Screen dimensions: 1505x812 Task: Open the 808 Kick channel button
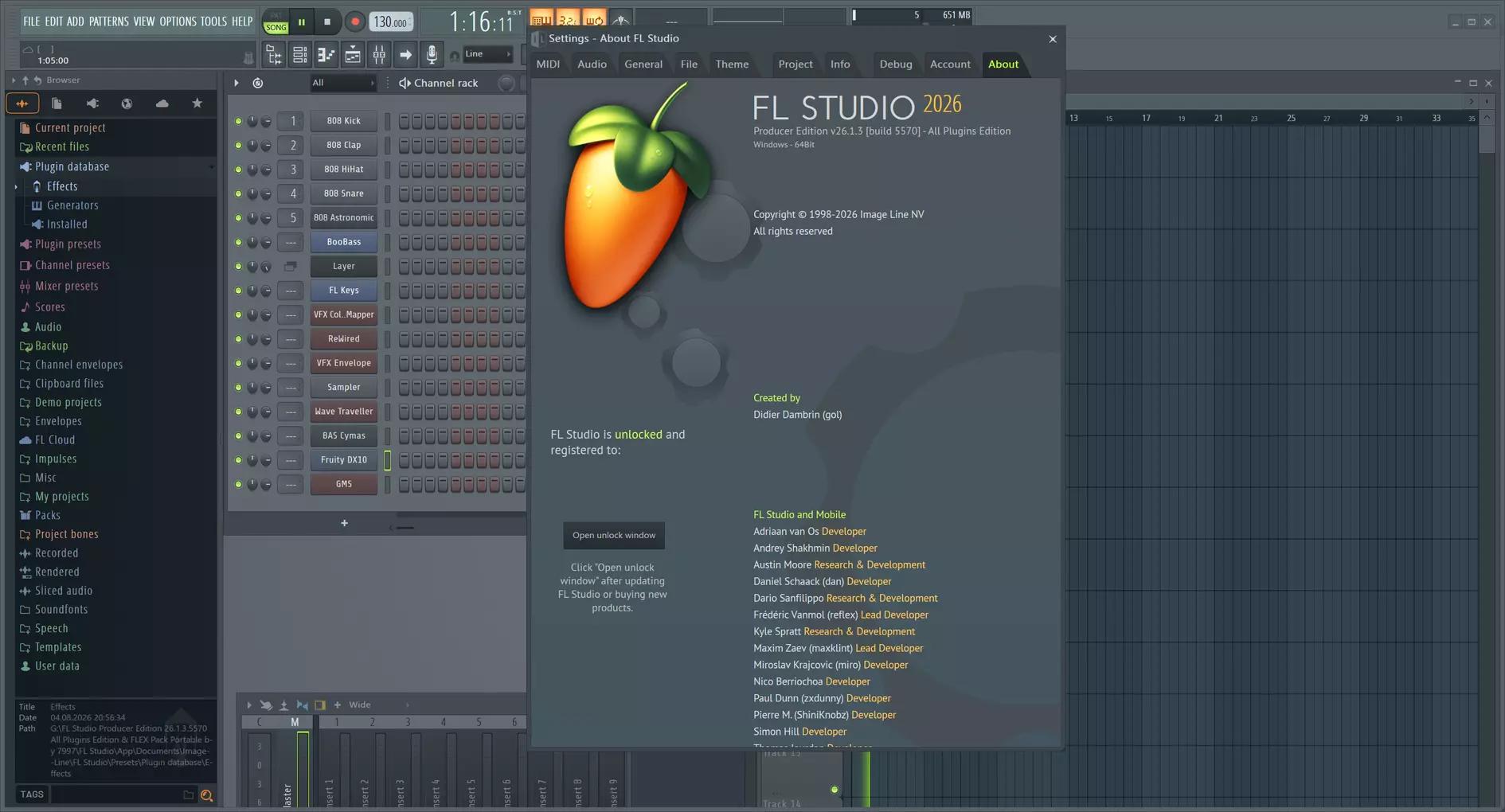point(343,121)
